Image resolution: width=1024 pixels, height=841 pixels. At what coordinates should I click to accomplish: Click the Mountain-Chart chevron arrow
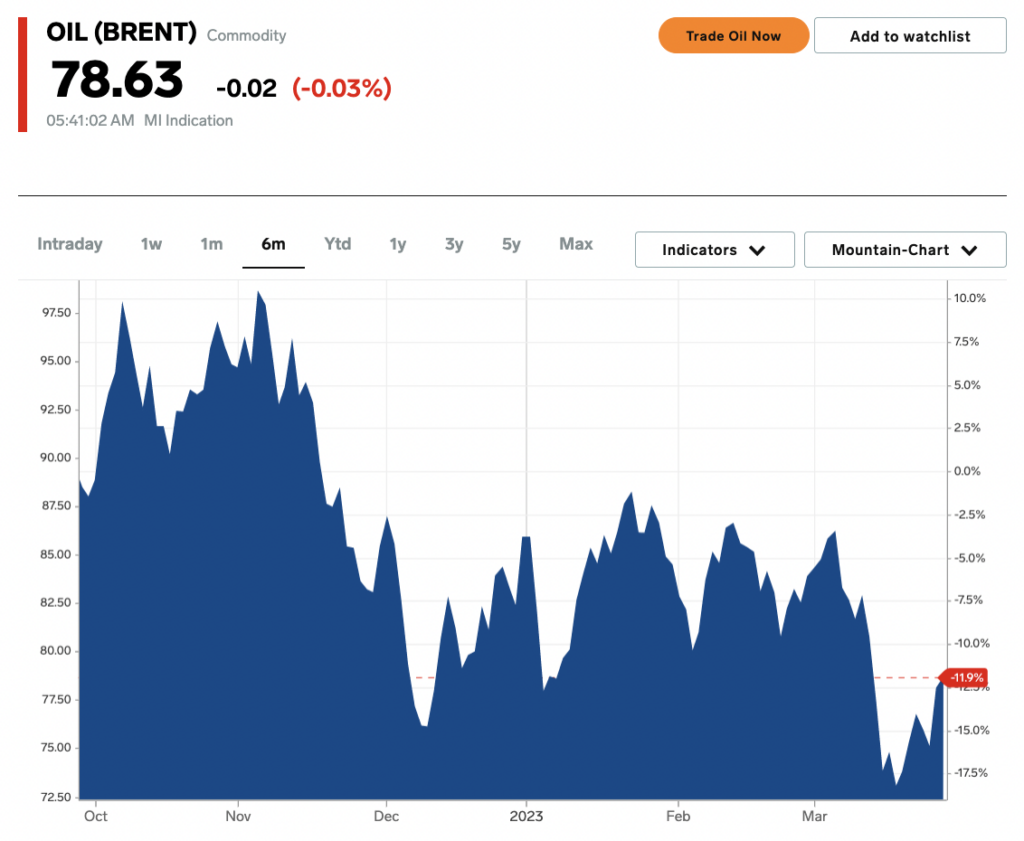click(x=970, y=250)
